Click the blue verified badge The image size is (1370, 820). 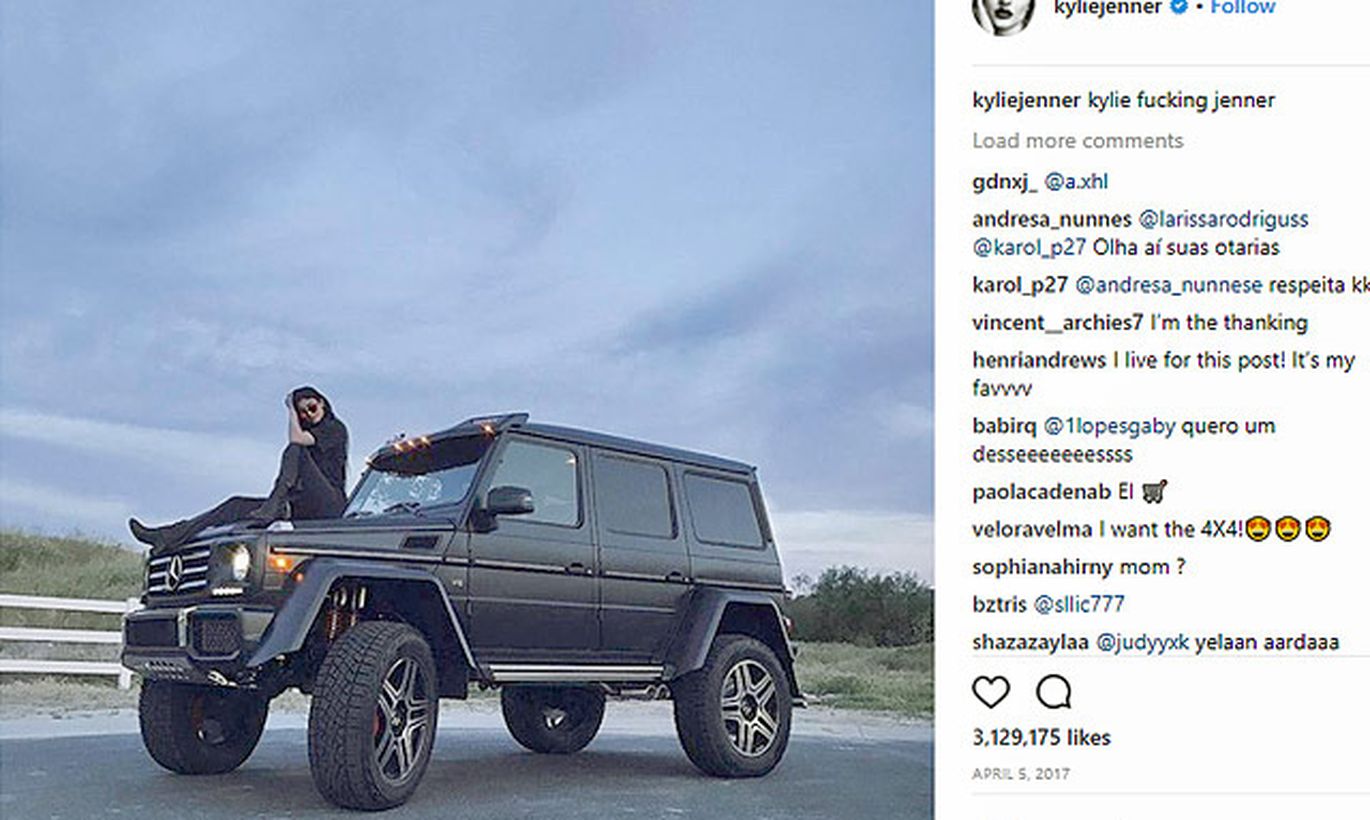tap(1179, 7)
